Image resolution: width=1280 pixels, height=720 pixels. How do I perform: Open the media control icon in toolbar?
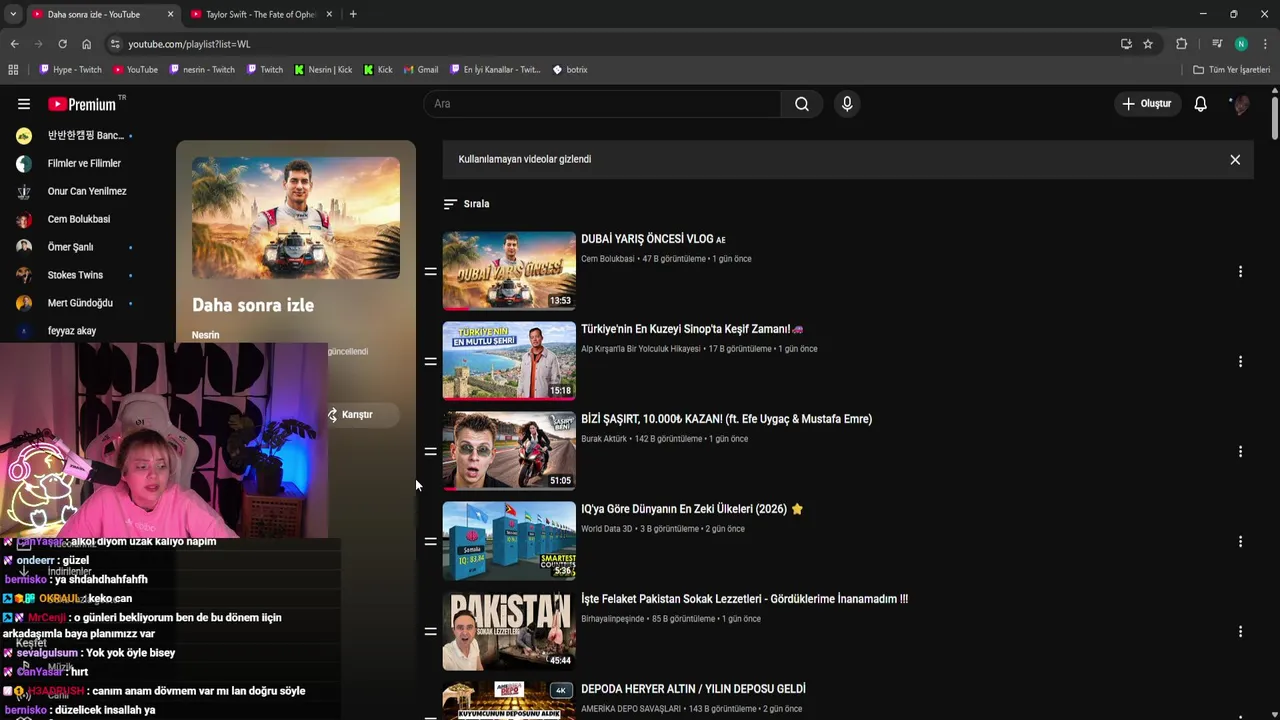click(x=1217, y=44)
